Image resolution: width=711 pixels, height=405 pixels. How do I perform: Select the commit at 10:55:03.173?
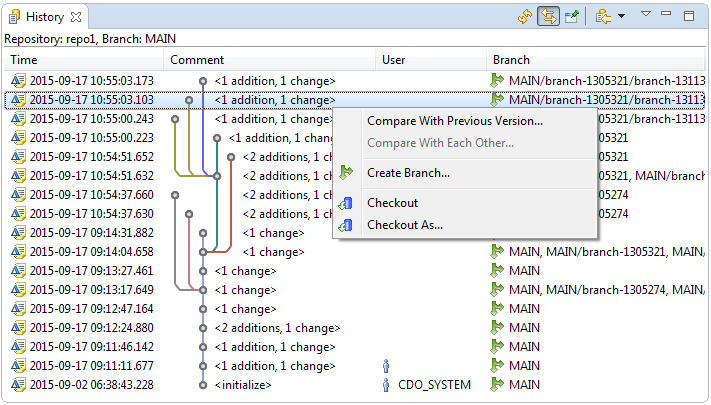pos(92,81)
